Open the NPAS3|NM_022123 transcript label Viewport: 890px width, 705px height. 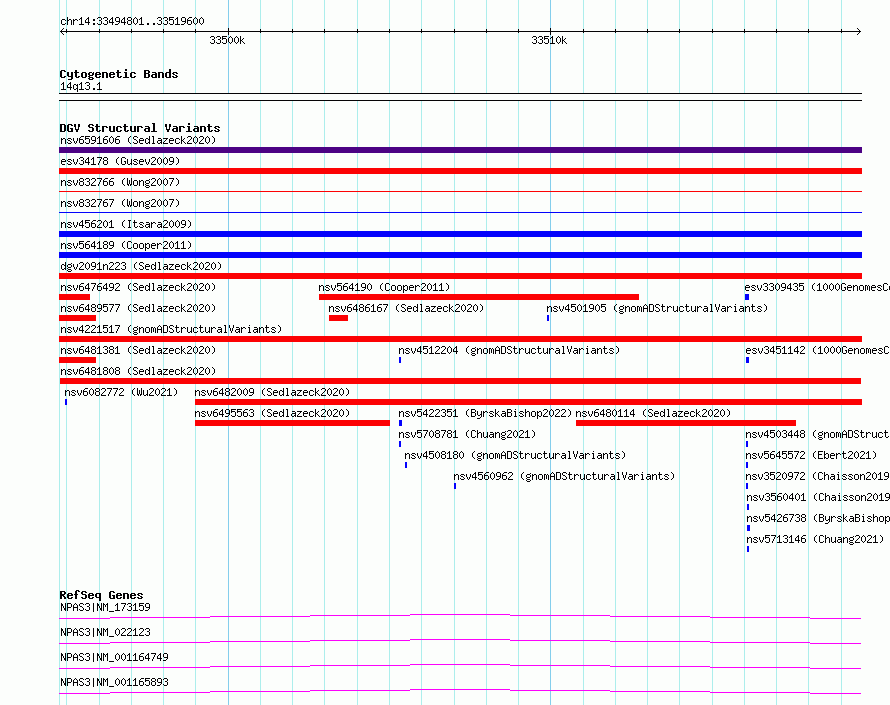click(105, 632)
